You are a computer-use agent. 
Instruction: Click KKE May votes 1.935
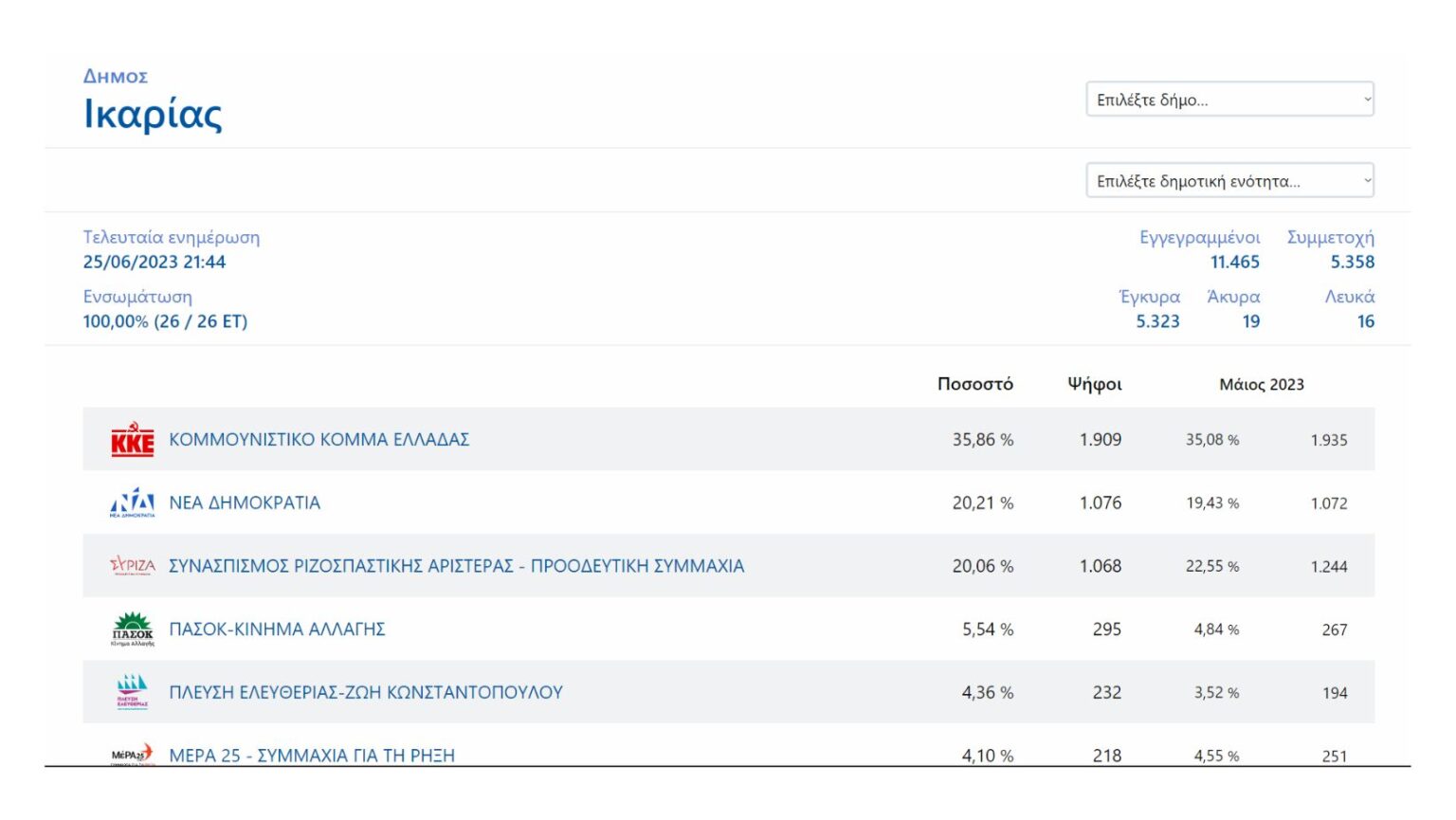[1329, 440]
